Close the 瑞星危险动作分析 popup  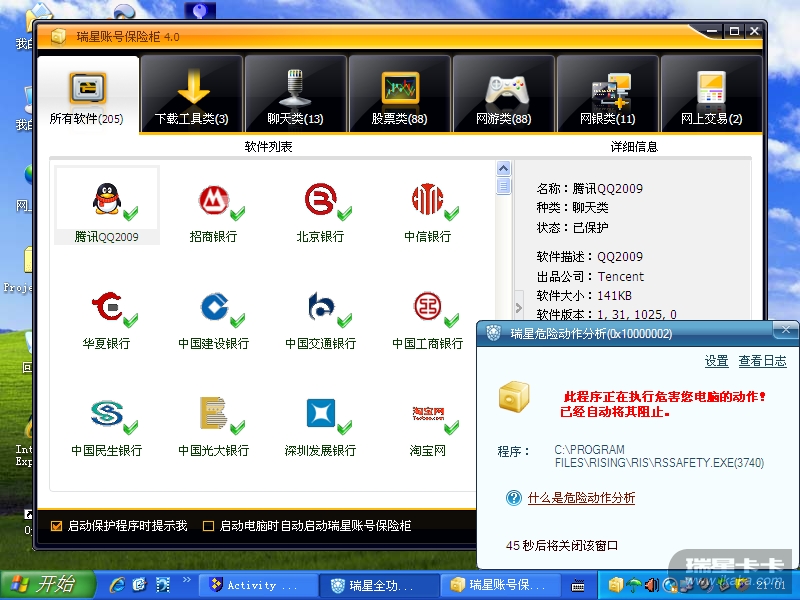[785, 330]
